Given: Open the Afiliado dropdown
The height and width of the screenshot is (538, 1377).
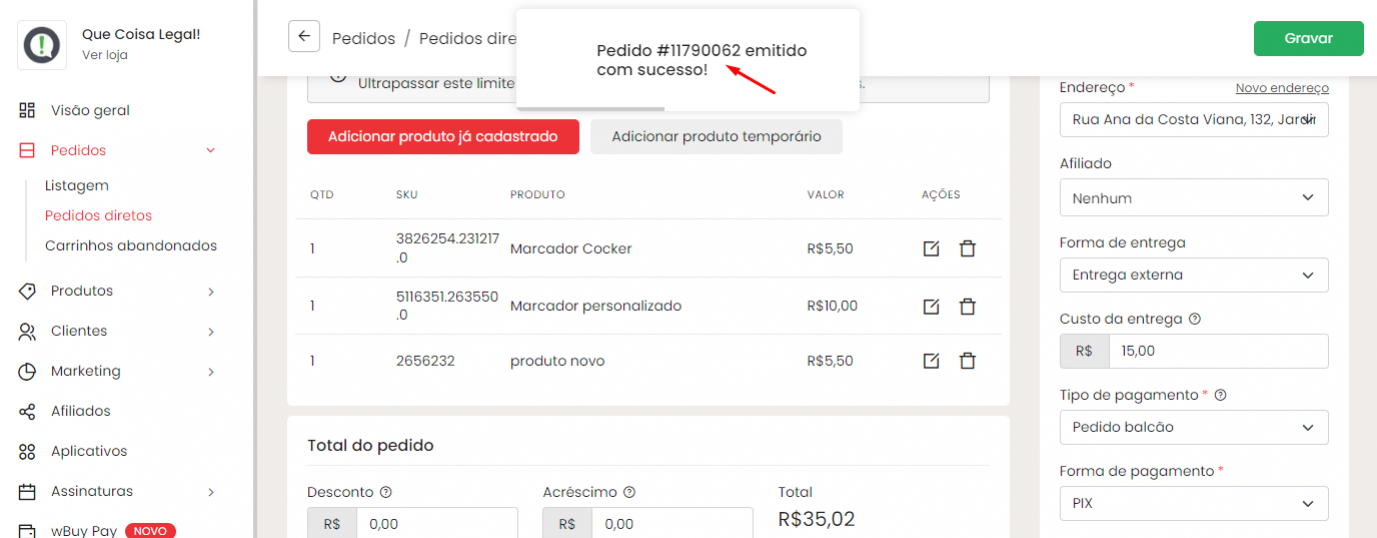Looking at the screenshot, I should point(1193,198).
